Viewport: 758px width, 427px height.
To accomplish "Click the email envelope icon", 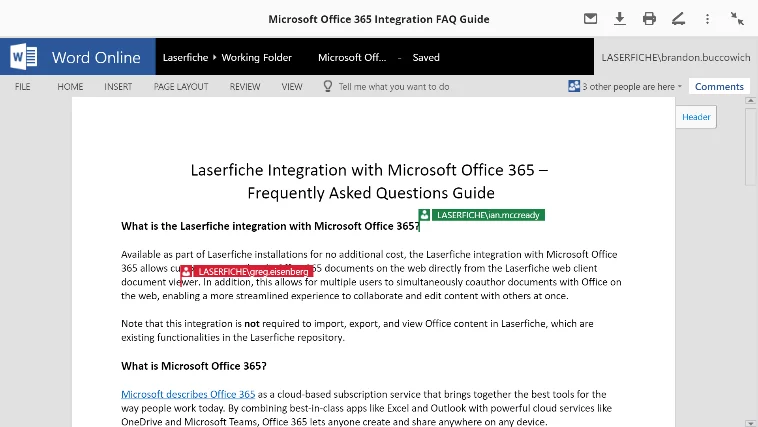I will [x=590, y=19].
